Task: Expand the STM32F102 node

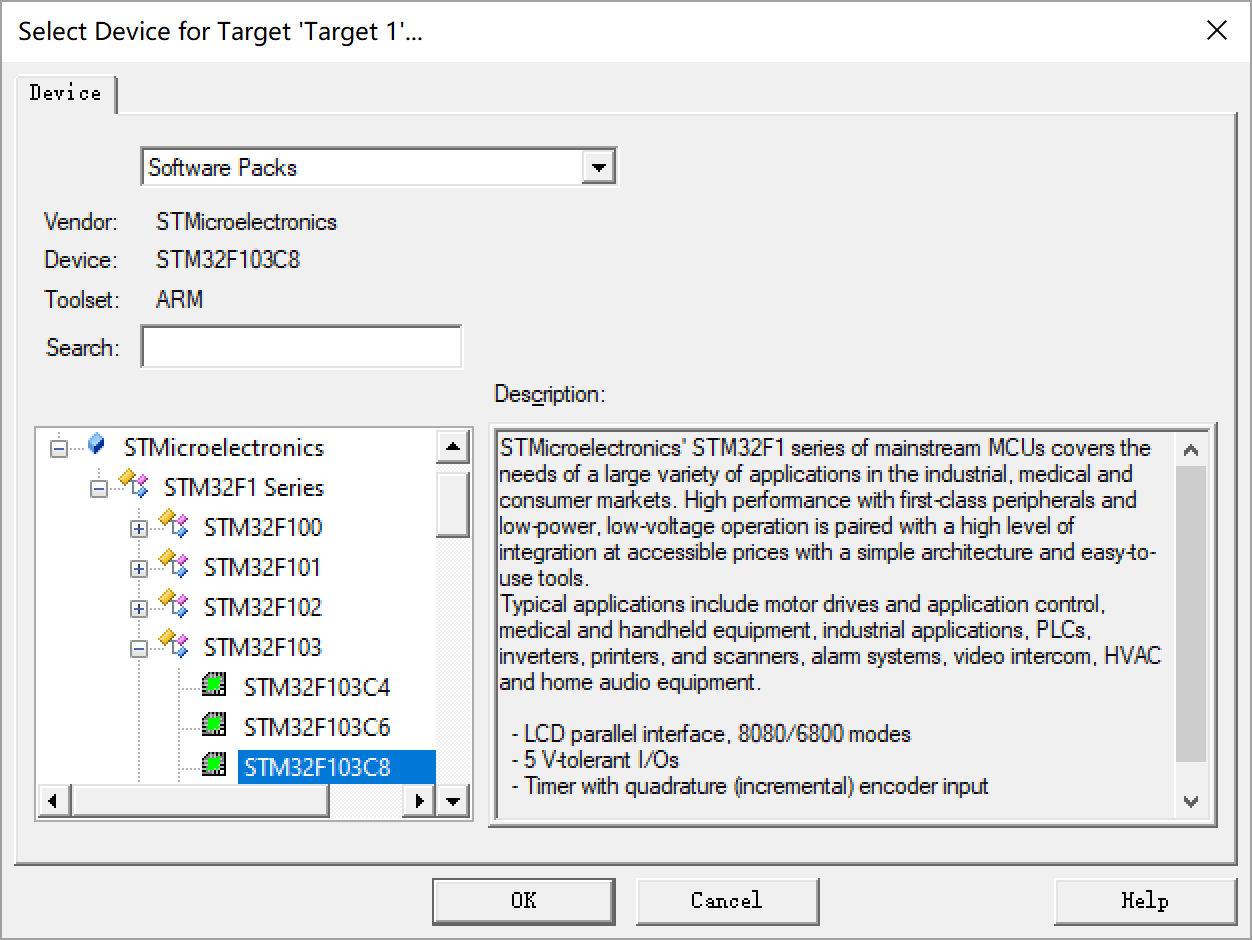Action: pos(139,609)
